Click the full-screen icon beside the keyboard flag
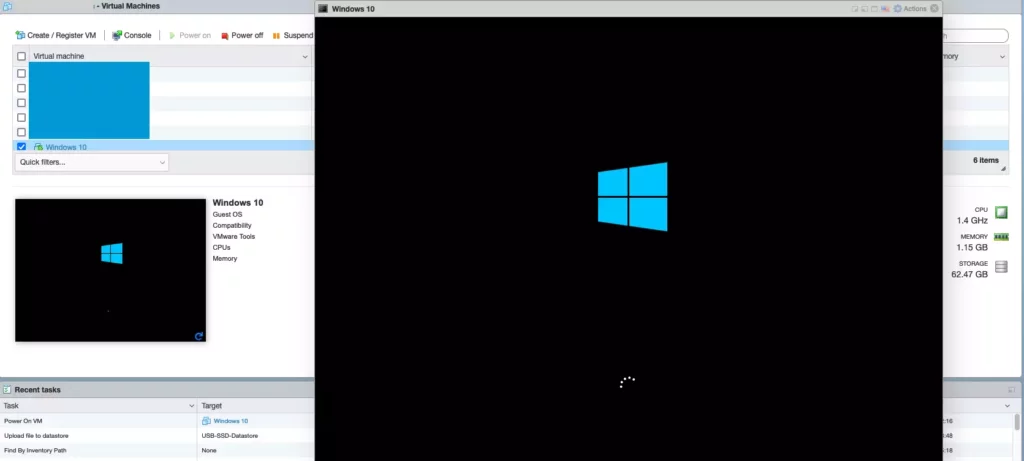The width and height of the screenshot is (1024, 461). [x=874, y=9]
